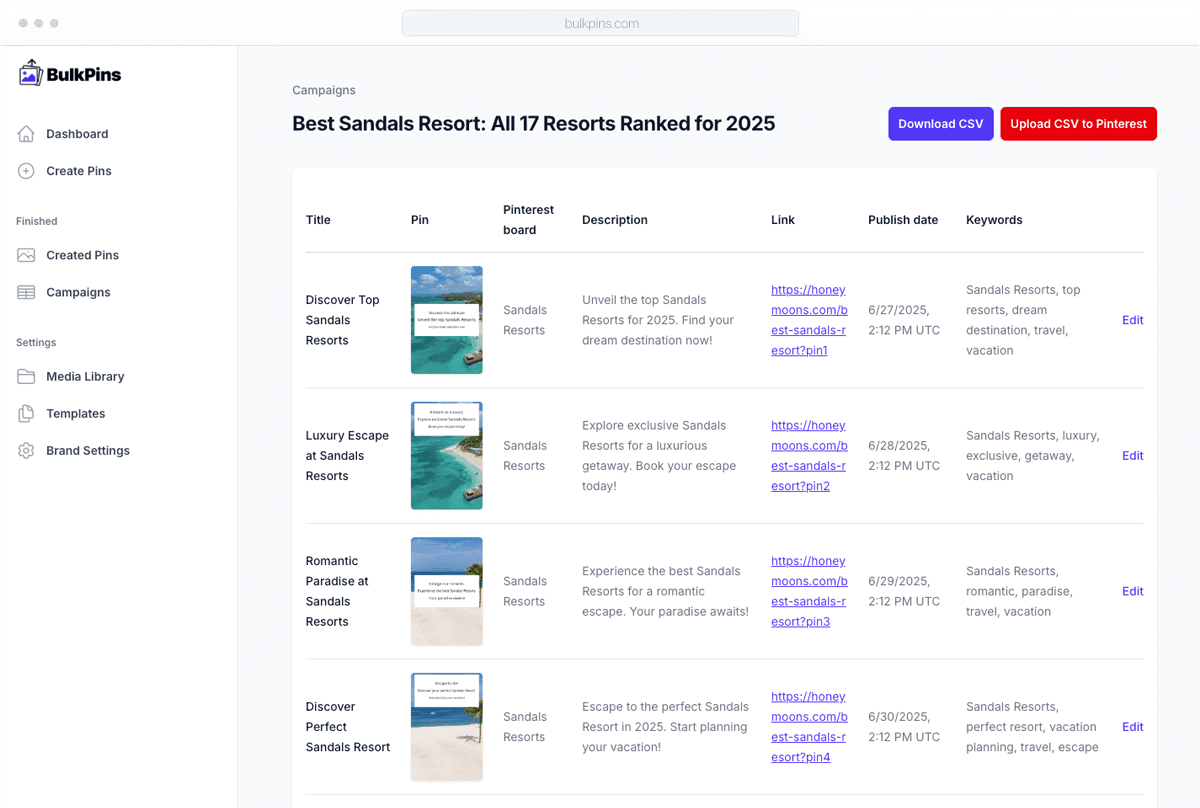Screen dimensions: 1200x808
Task: Click description starting Unveil the top Sandals
Action: [658, 320]
